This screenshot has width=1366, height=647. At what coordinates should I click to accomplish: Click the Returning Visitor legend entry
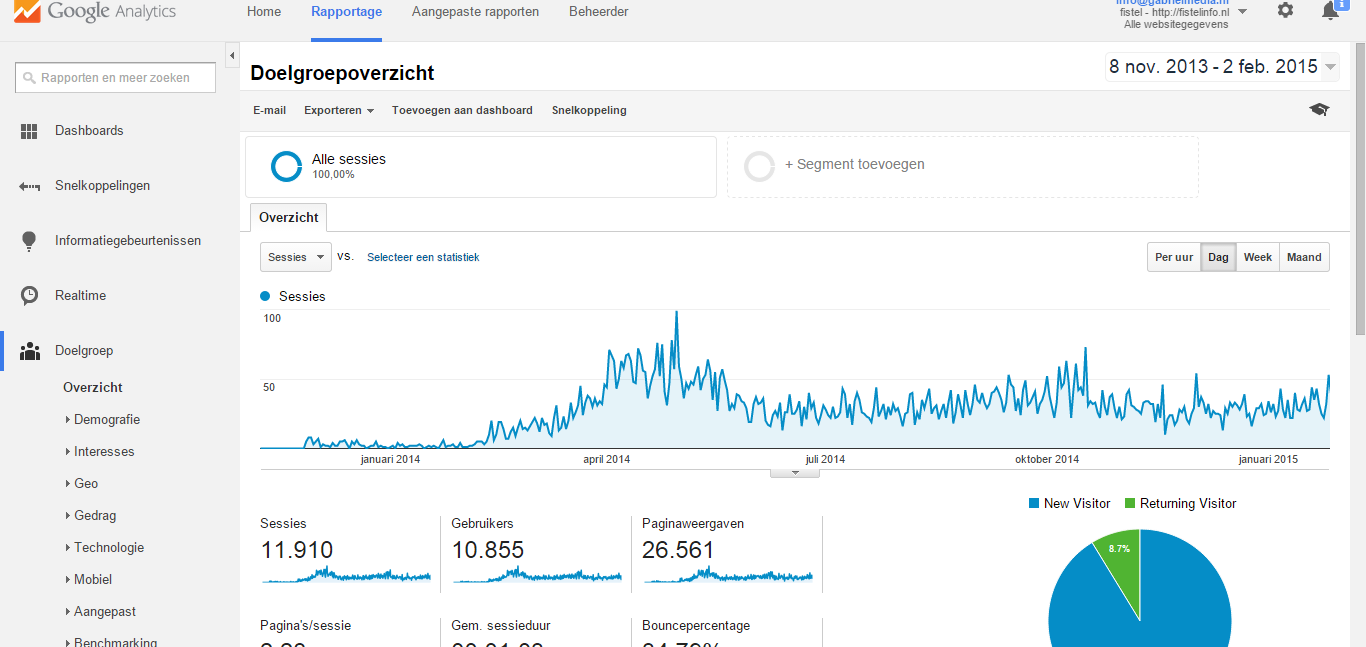point(1181,504)
